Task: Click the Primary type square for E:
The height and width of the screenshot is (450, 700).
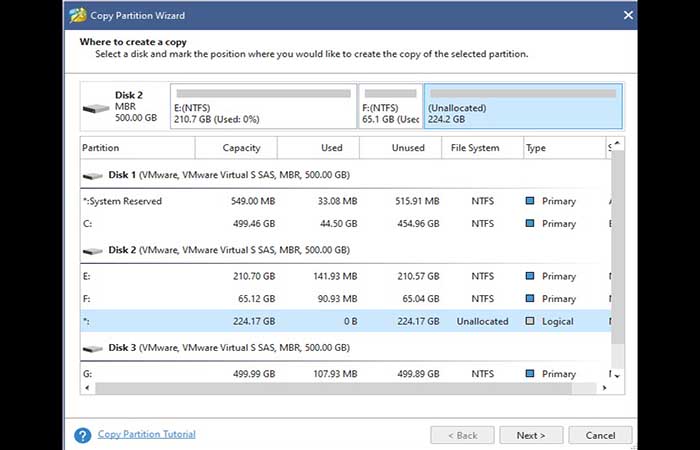Action: [530, 276]
